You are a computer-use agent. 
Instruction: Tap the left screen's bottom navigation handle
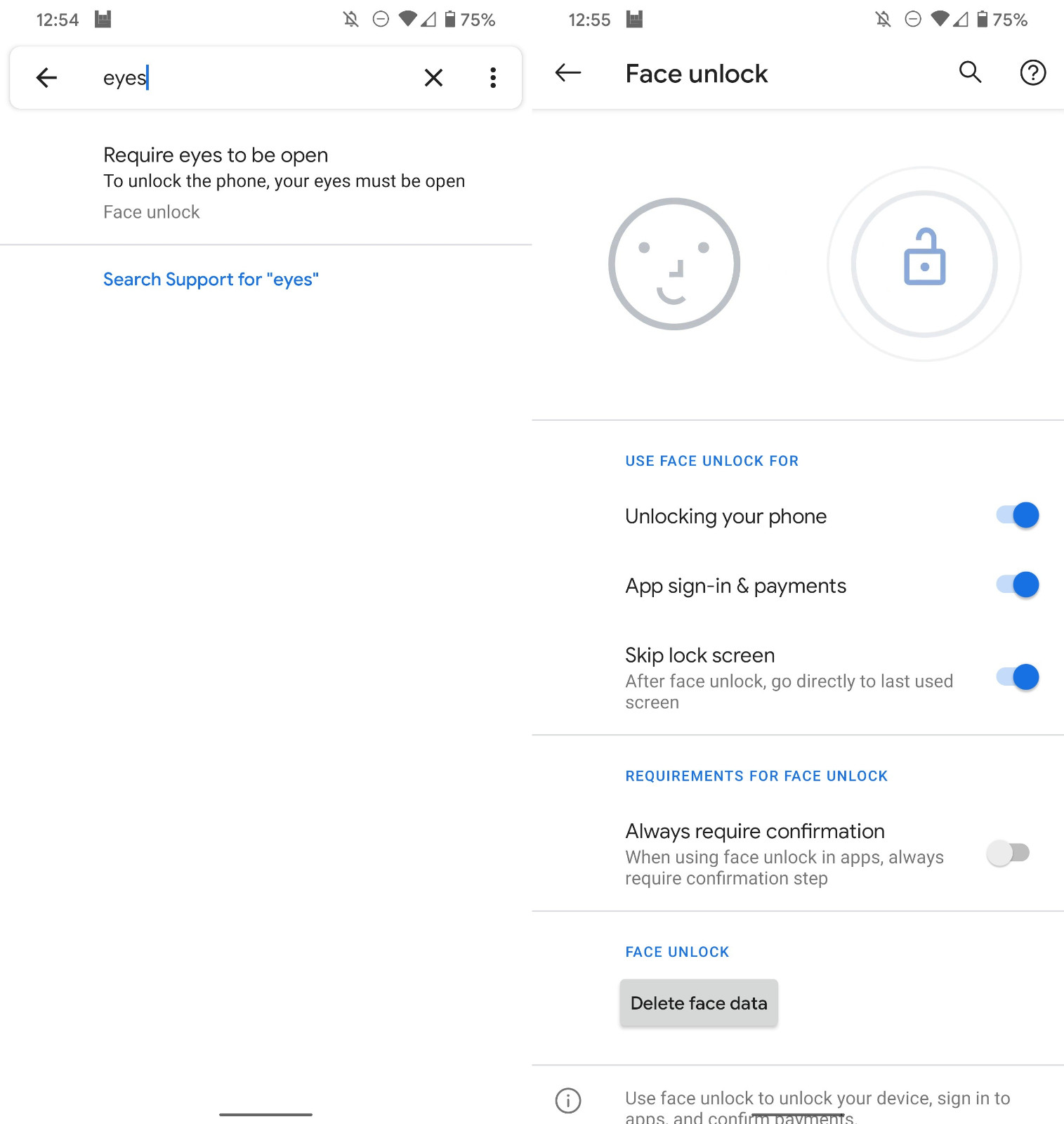tap(265, 1114)
